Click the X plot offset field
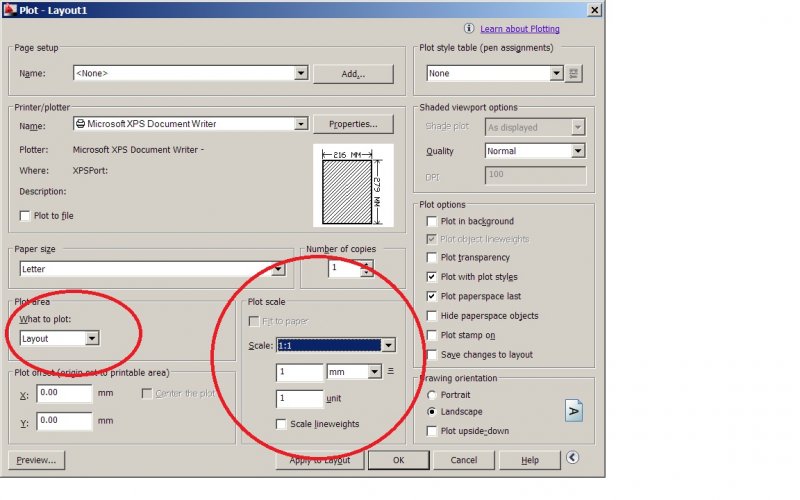Image resolution: width=800 pixels, height=500 pixels. point(64,393)
